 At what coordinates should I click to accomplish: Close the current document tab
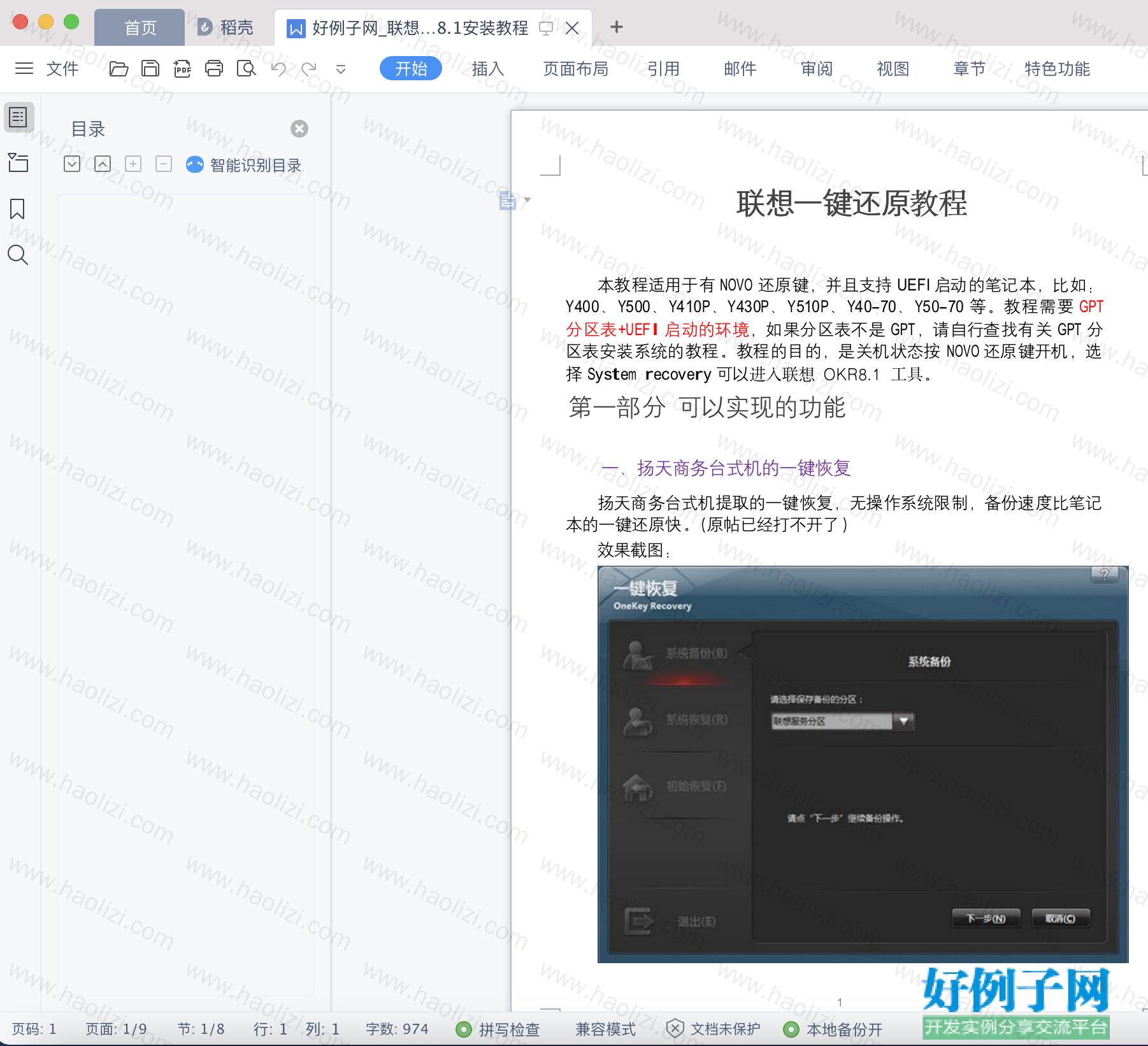click(x=572, y=28)
